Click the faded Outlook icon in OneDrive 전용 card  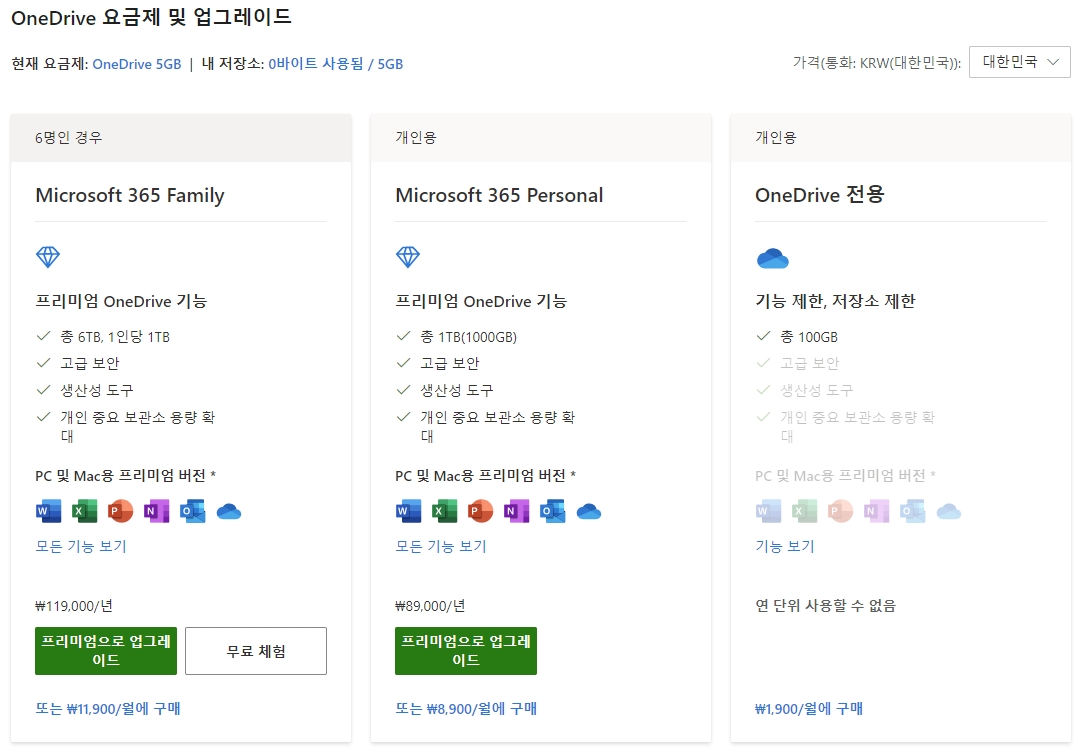click(x=912, y=511)
